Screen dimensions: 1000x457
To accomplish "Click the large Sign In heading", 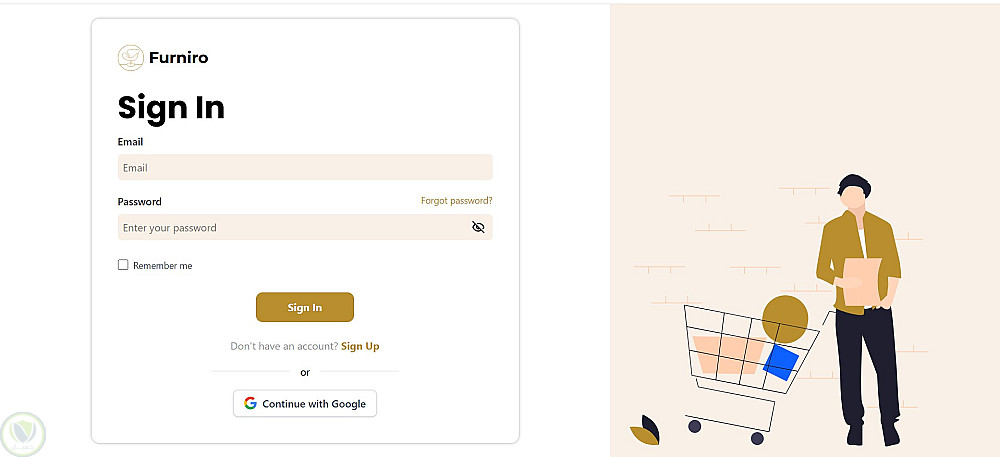I will [x=171, y=107].
